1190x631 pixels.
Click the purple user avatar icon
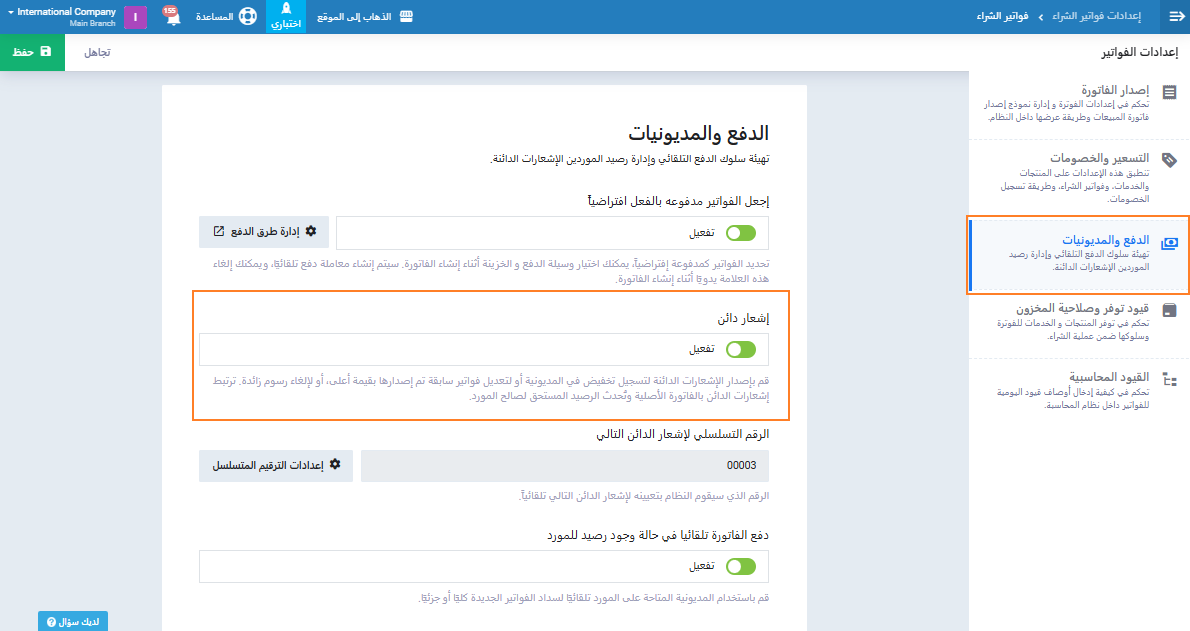(x=136, y=17)
